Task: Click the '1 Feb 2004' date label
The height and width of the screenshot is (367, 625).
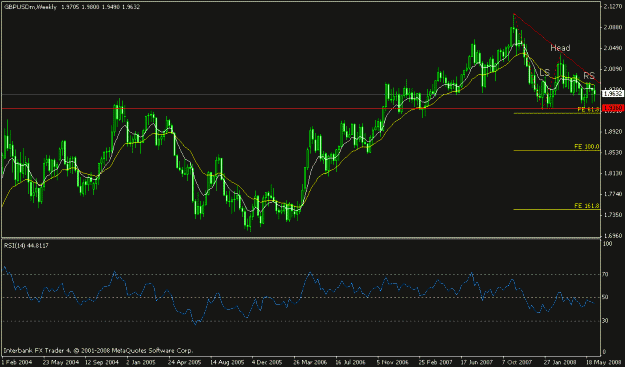Action: [16, 362]
